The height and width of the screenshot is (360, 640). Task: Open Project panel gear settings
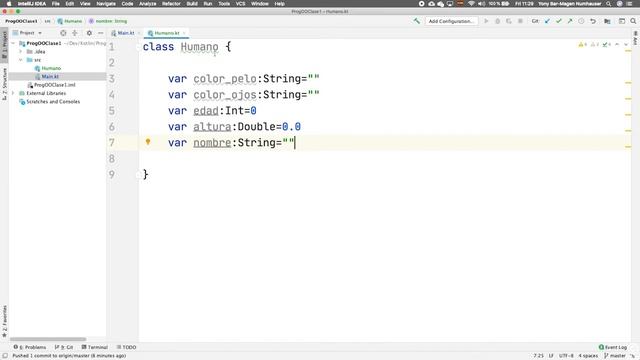[89, 33]
